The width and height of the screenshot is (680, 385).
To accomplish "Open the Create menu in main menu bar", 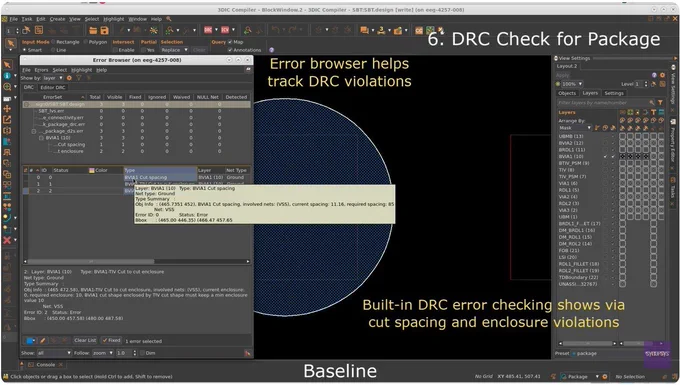I will [x=57, y=19].
